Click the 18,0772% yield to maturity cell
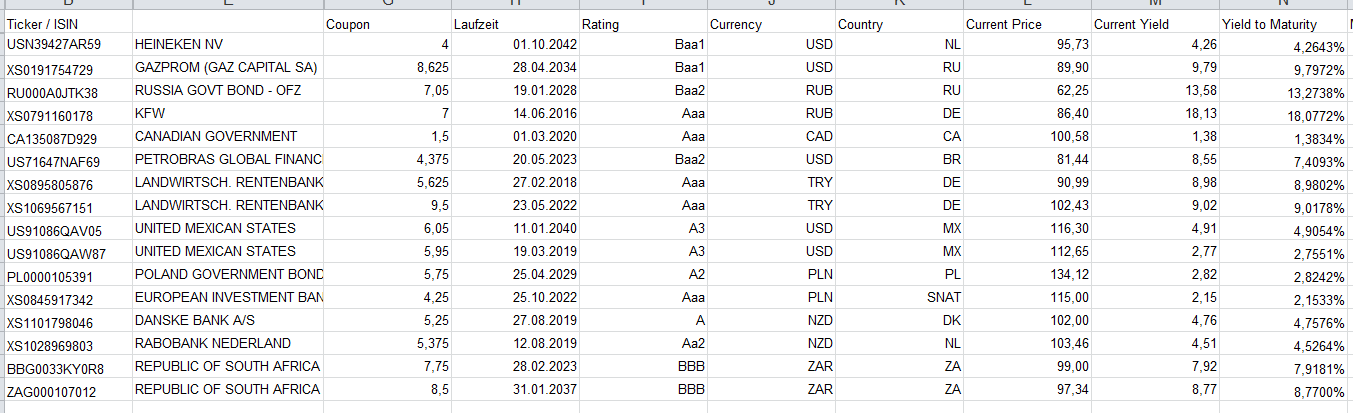 (x=1284, y=115)
